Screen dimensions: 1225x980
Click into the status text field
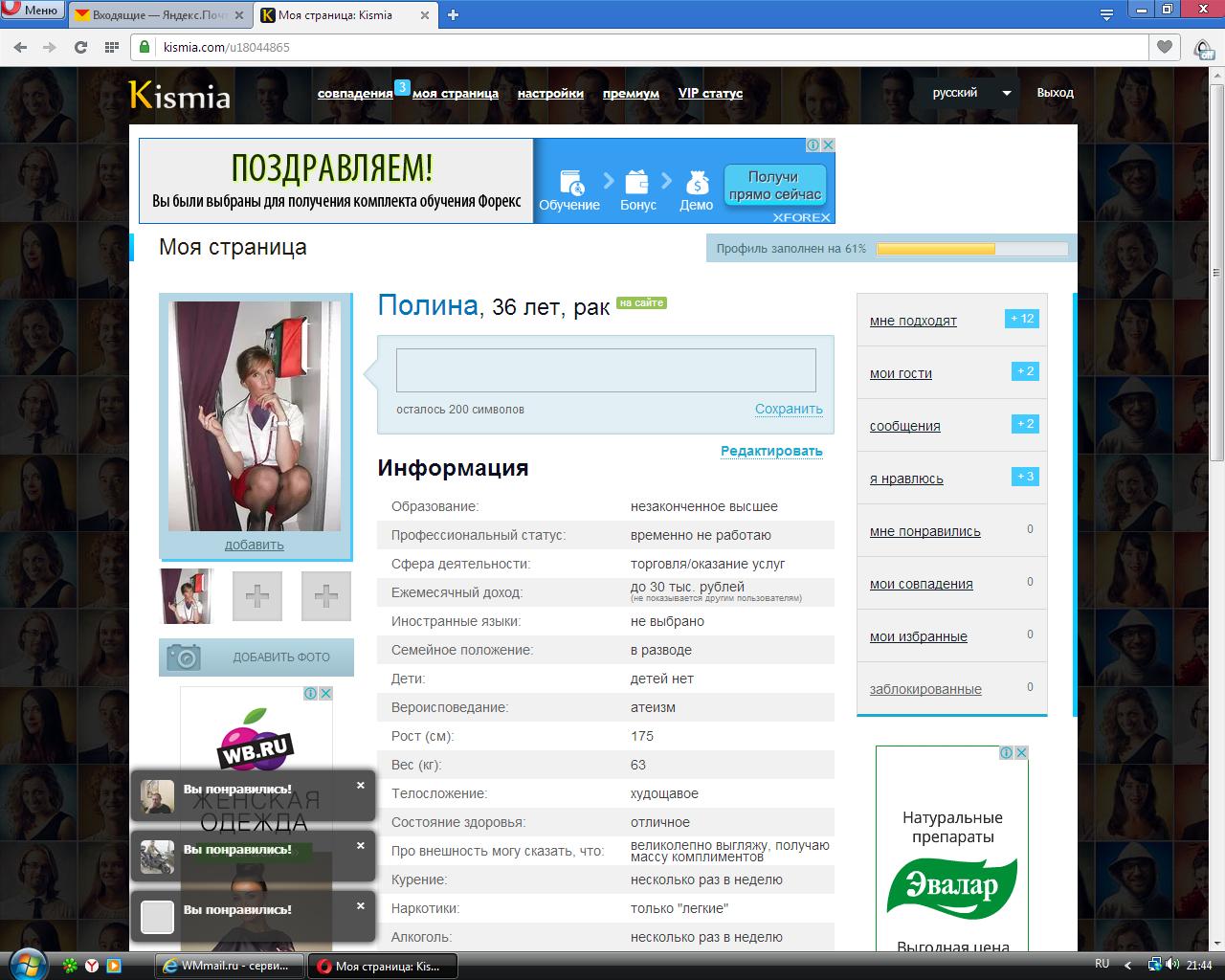tap(606, 370)
